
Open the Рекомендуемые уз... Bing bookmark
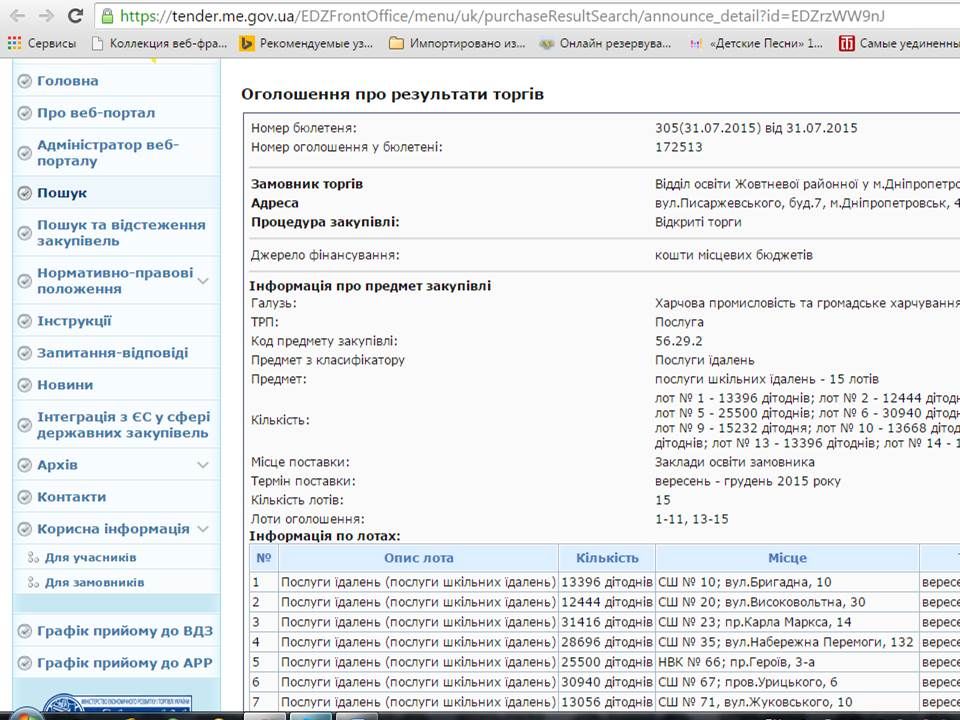coord(306,43)
